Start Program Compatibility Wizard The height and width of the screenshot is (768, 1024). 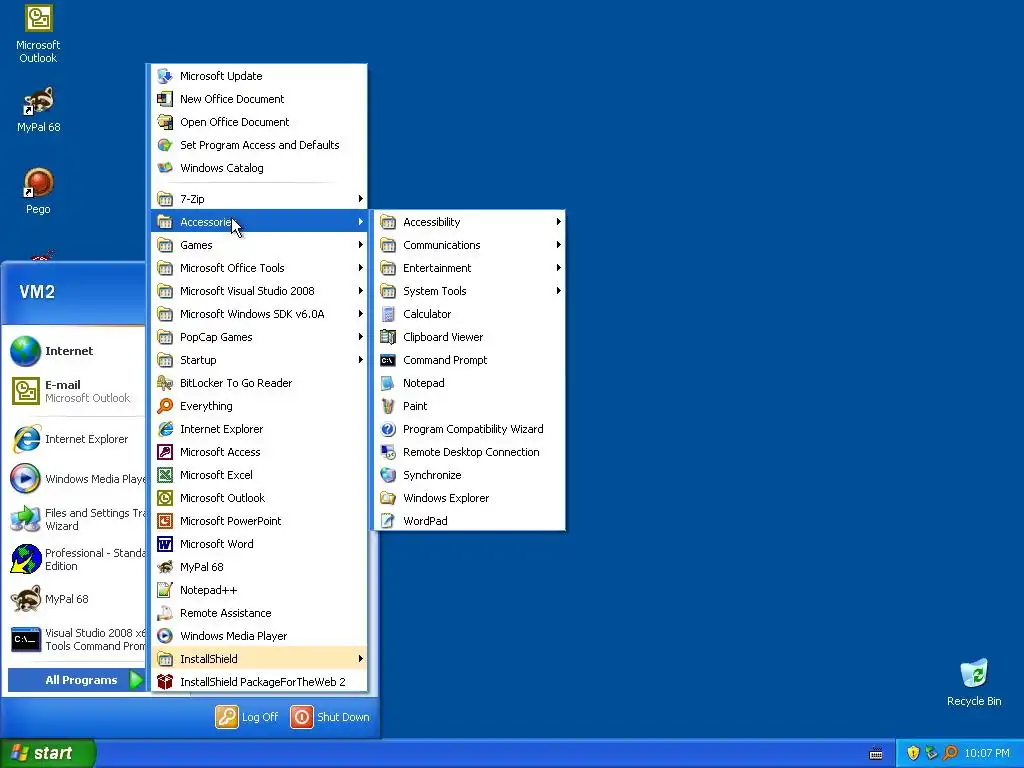470,429
